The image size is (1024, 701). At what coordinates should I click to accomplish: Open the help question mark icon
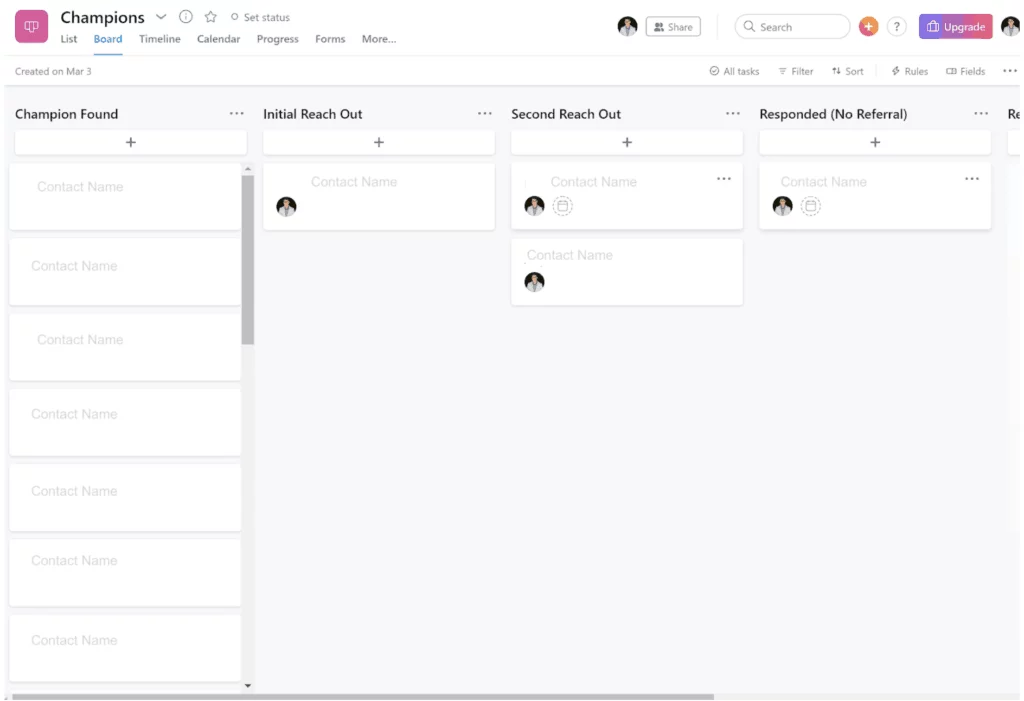[897, 27]
